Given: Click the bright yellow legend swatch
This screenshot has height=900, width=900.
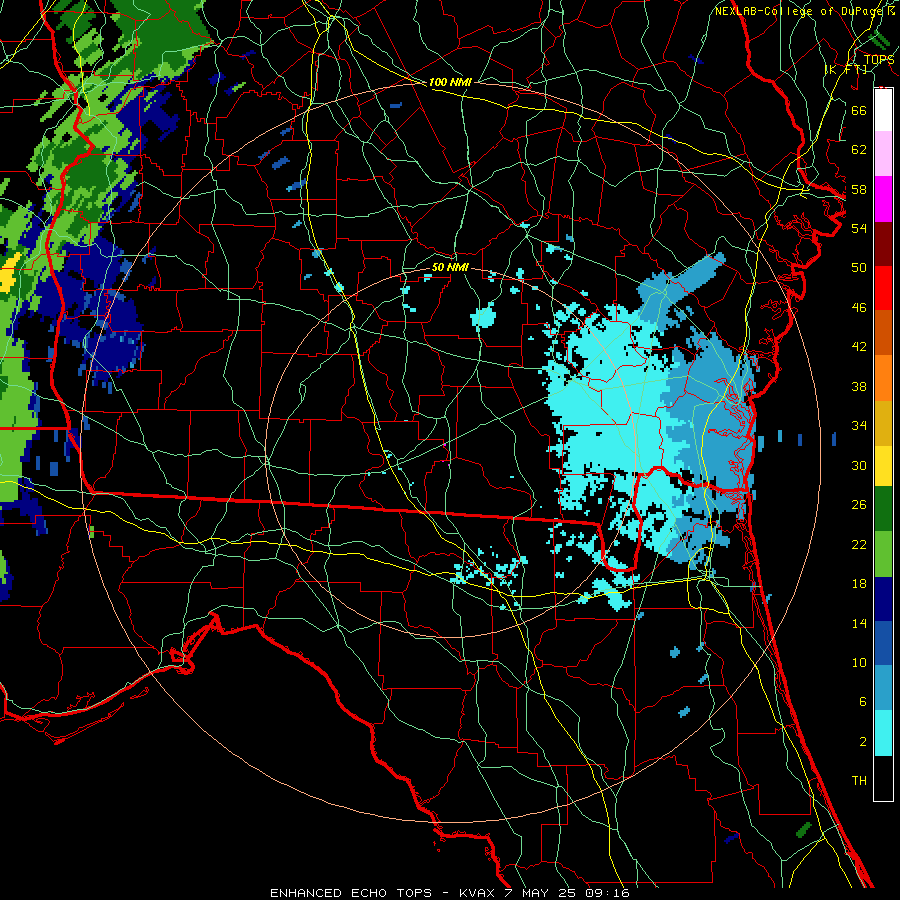Looking at the screenshot, I should point(883,465).
